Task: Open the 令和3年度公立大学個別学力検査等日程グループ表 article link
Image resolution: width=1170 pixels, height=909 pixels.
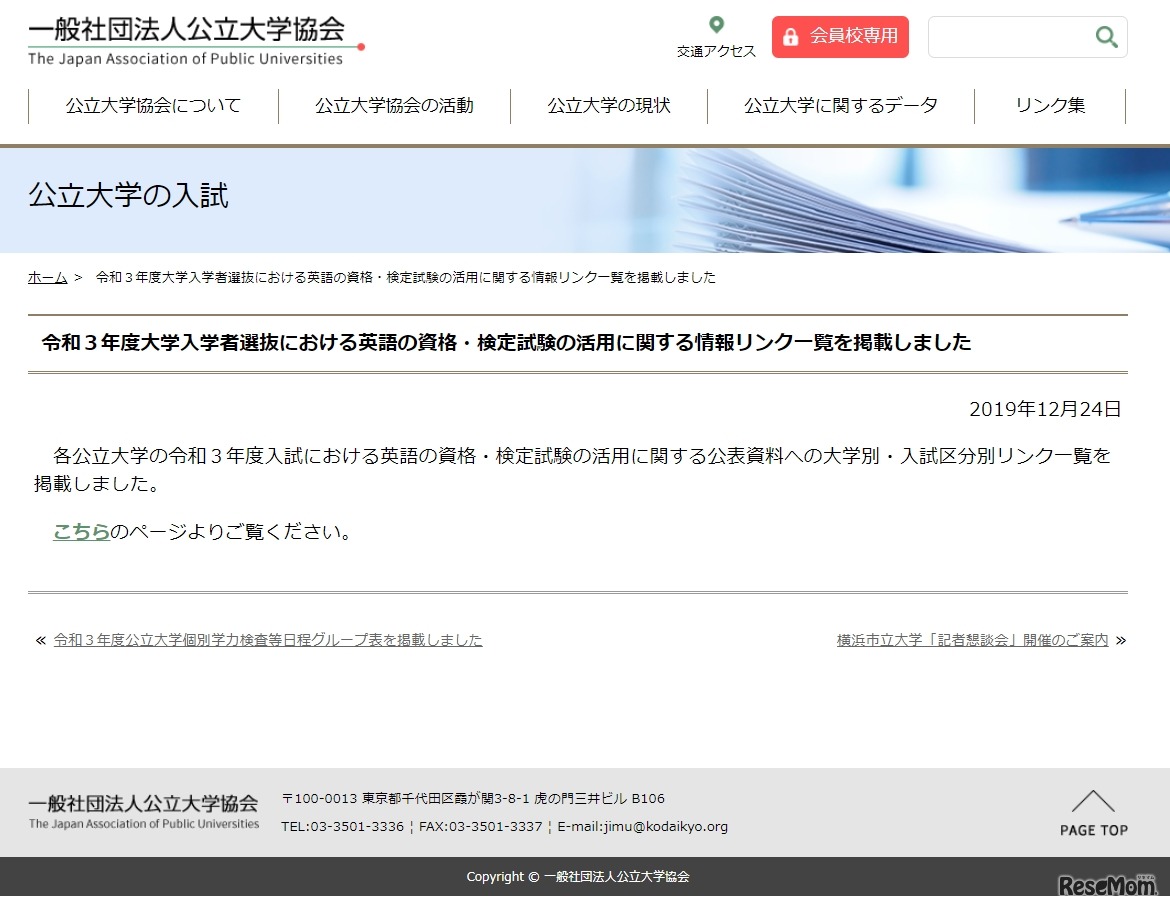Action: pos(267,639)
